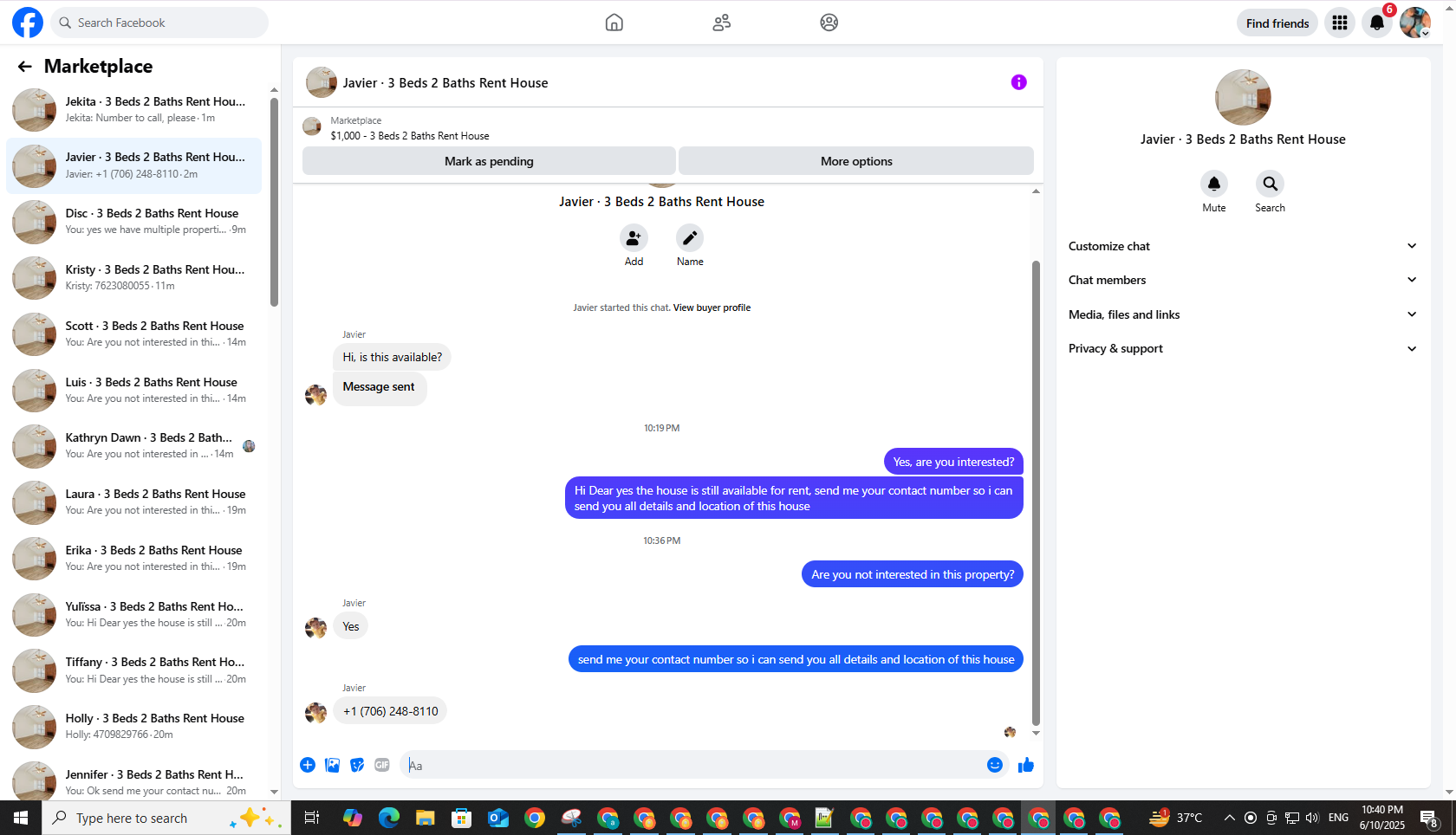This screenshot has width=1456, height=835.
Task: Attach a photo via image icon
Action: click(x=333, y=765)
